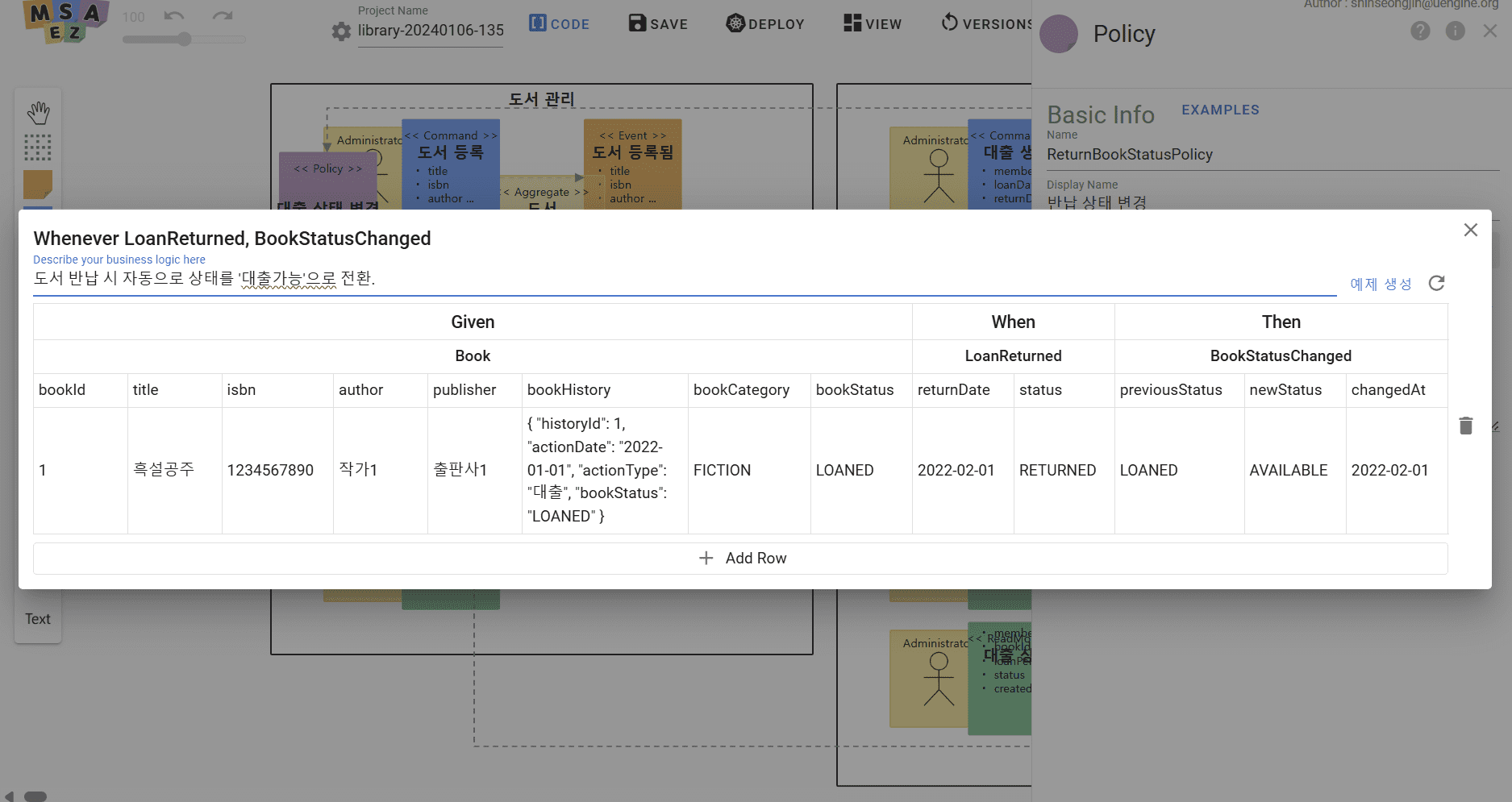Screen dimensions: 1512x802
Task: Open project settings gear icon
Action: coord(341,31)
